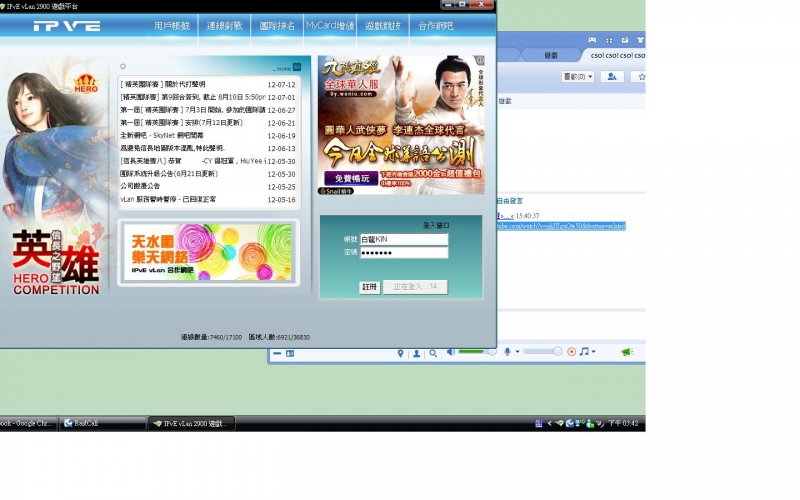This screenshot has width=800, height=500.
Task: Click the T-shirt skin icon in RaidCall
Action: (640, 39)
